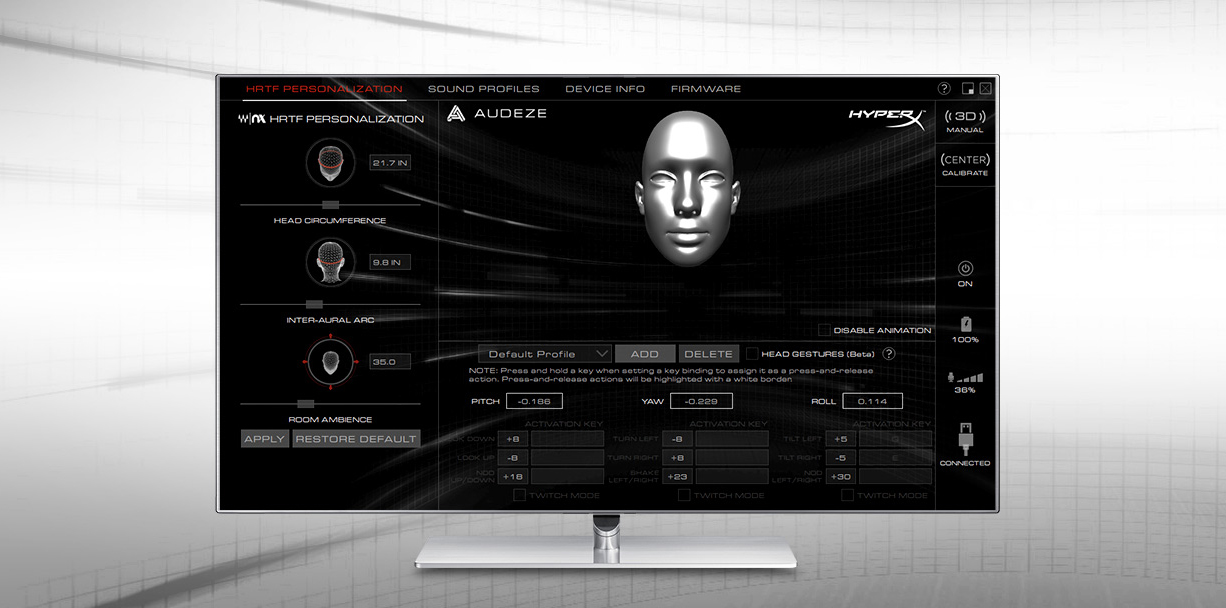
Task: Click the 21.7 IN head circumference field
Action: coord(390,162)
